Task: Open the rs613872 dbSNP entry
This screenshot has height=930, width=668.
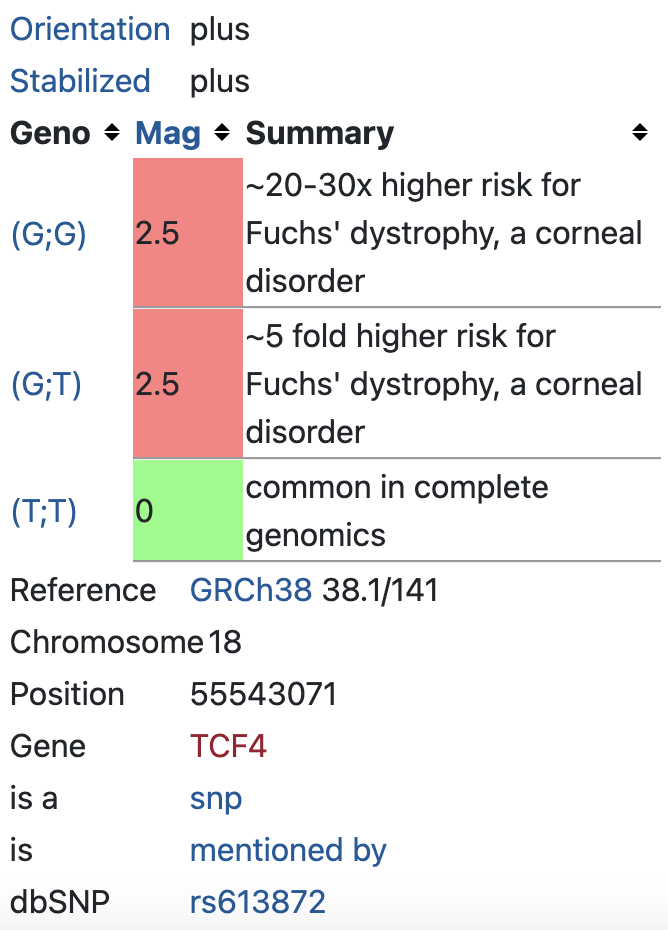Action: point(257,901)
